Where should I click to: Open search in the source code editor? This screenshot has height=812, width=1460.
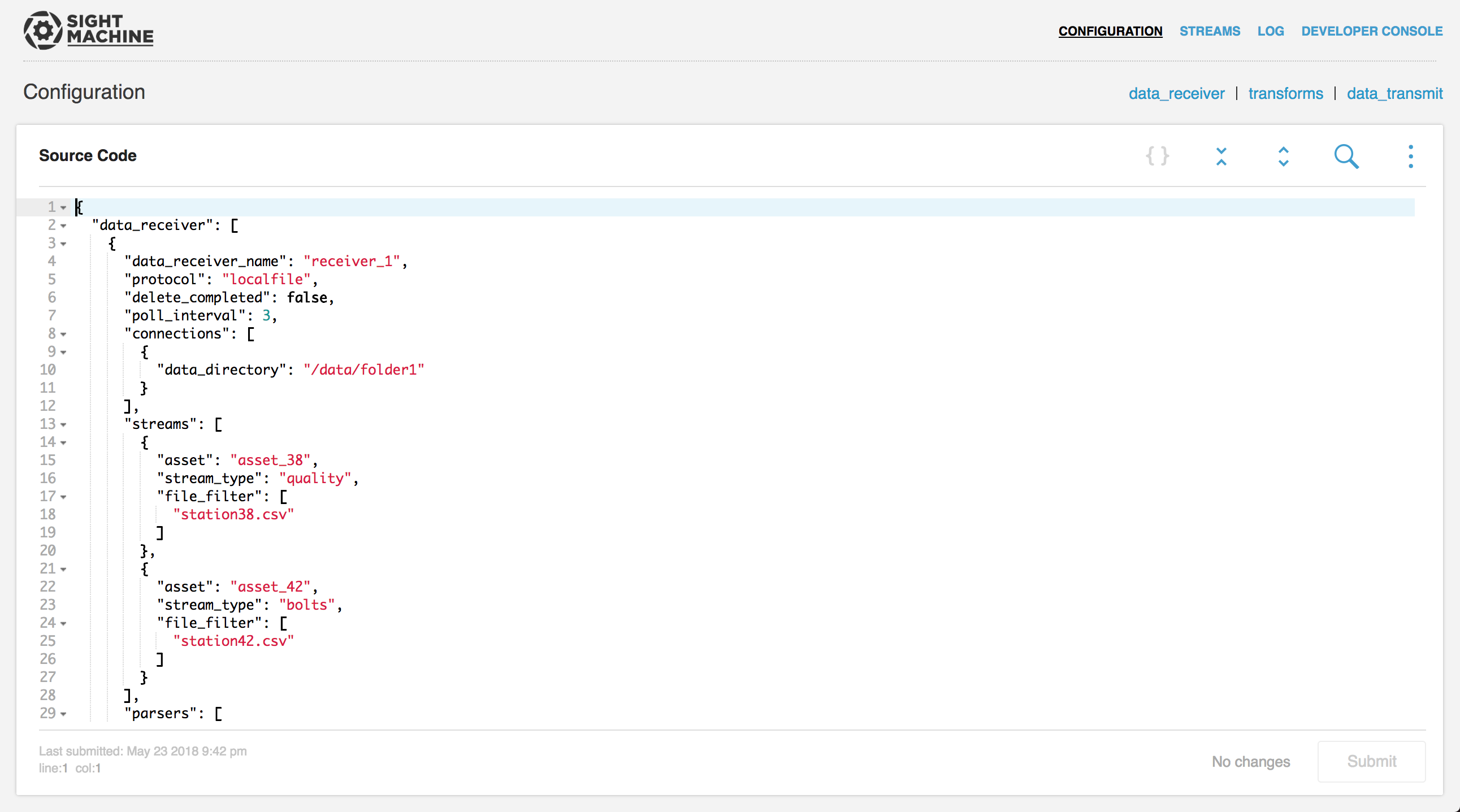coord(1346,157)
